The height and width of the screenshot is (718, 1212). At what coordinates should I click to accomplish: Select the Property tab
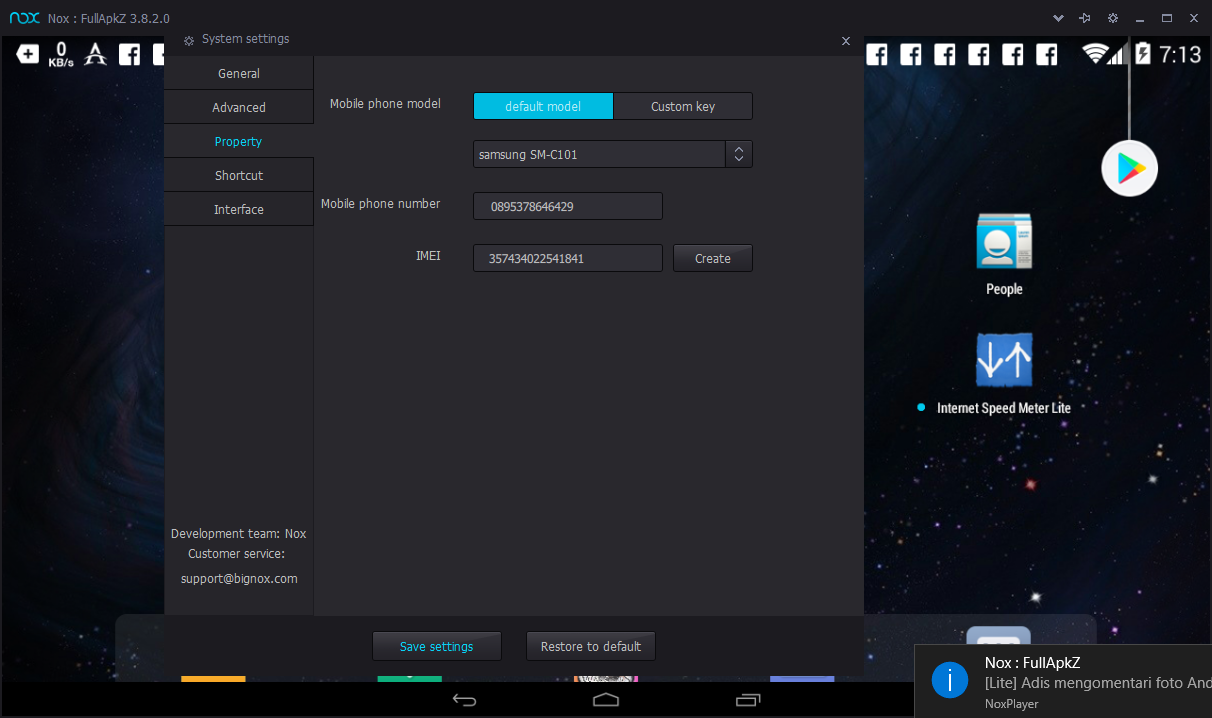coord(239,142)
